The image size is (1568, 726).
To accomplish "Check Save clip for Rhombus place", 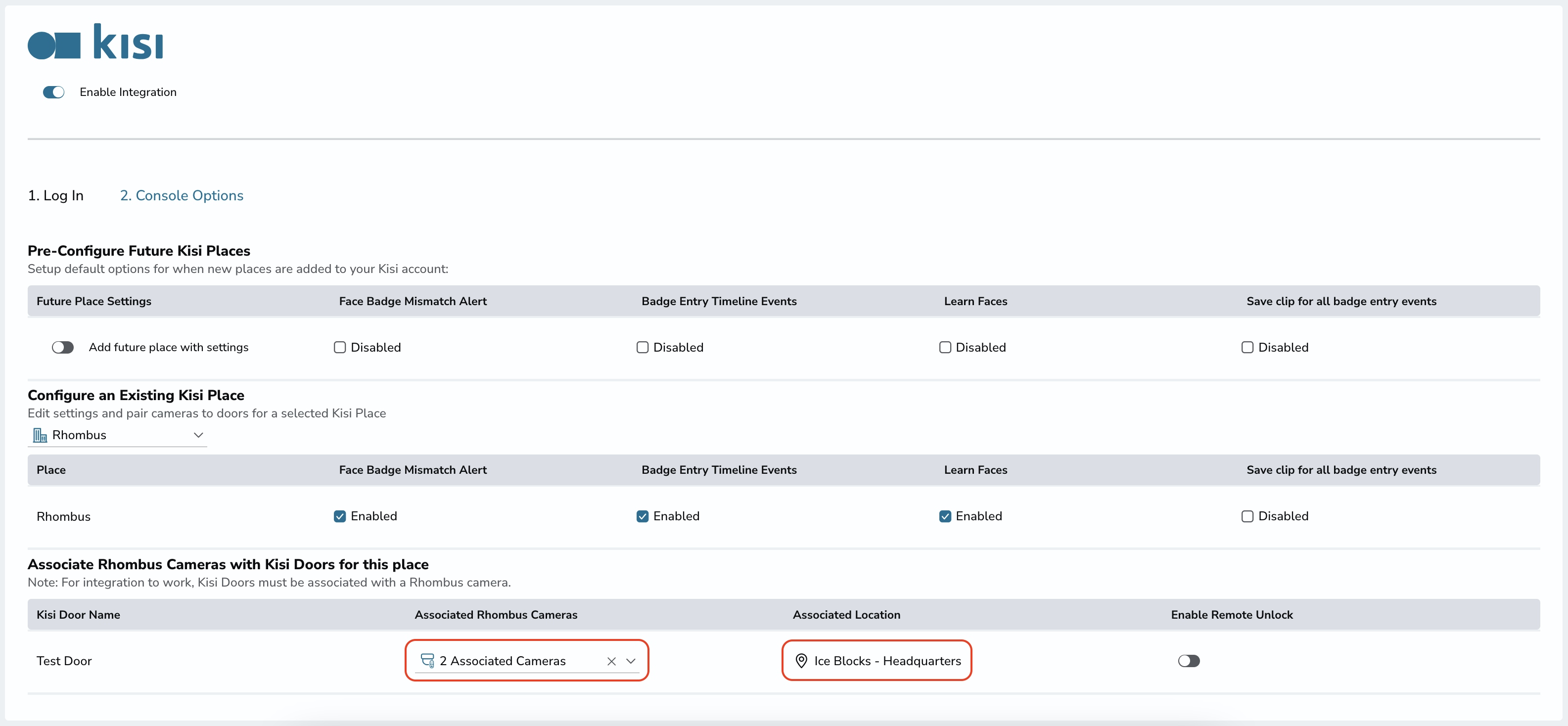I will 1247,516.
